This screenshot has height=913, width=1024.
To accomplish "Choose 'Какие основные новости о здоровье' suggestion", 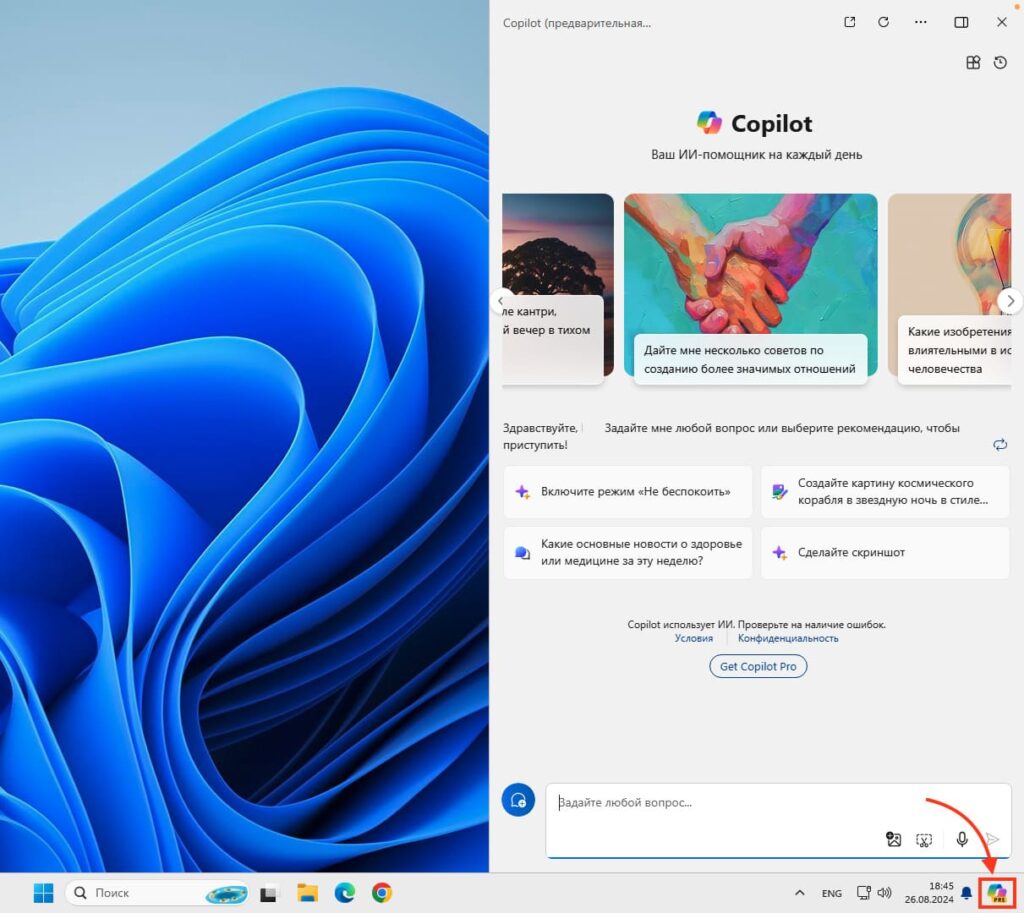I will 628,553.
